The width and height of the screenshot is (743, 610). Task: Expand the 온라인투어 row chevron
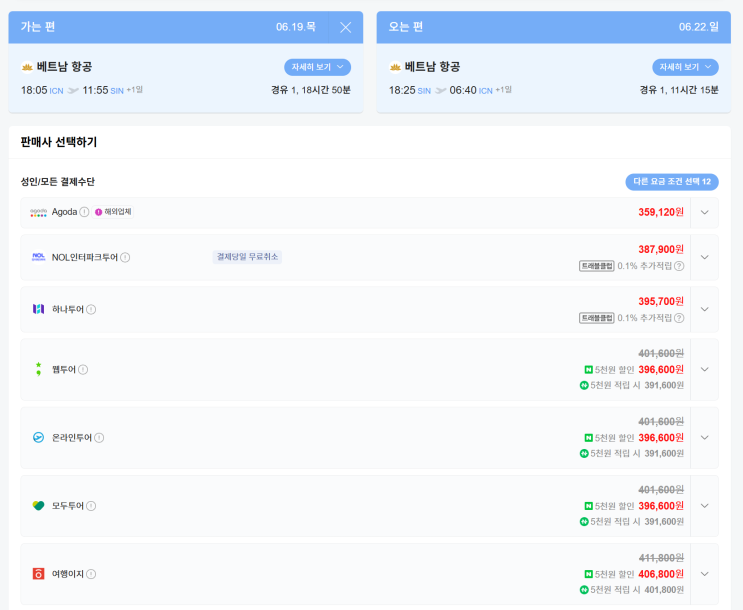705,437
